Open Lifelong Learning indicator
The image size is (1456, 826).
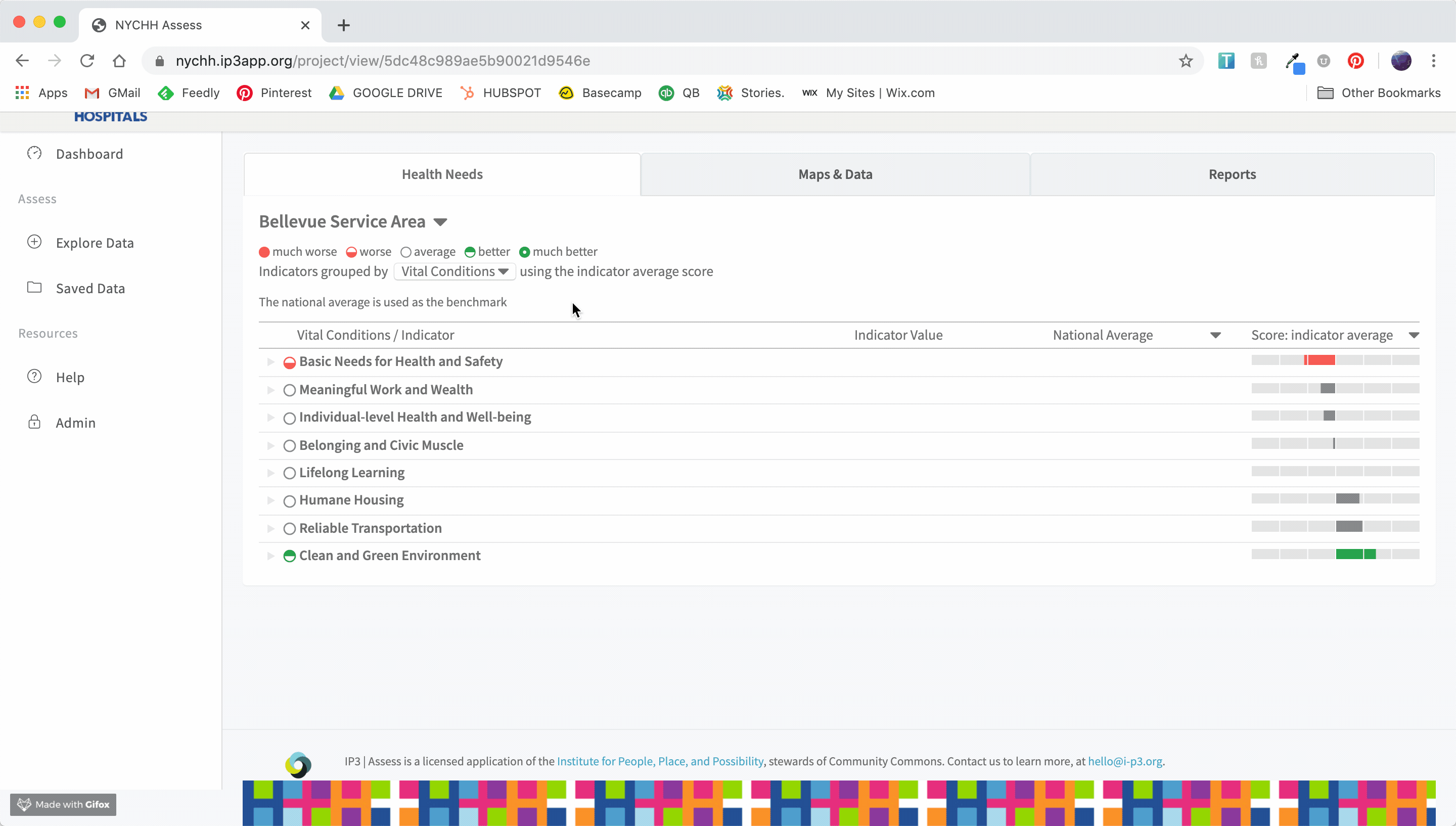pyautogui.click(x=352, y=473)
